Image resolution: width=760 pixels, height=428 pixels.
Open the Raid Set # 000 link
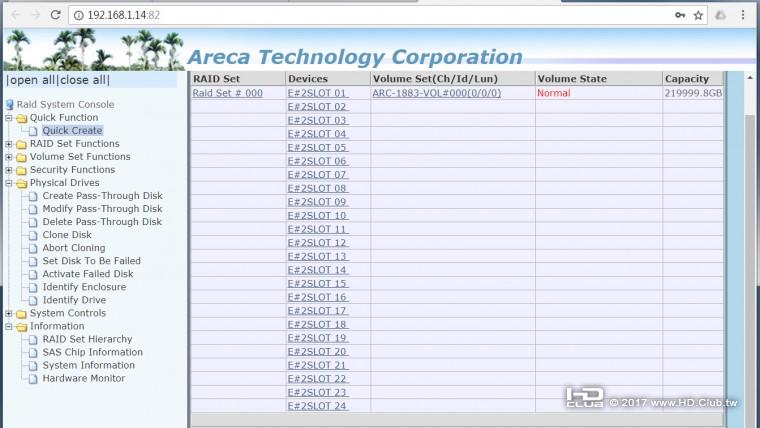(227, 93)
